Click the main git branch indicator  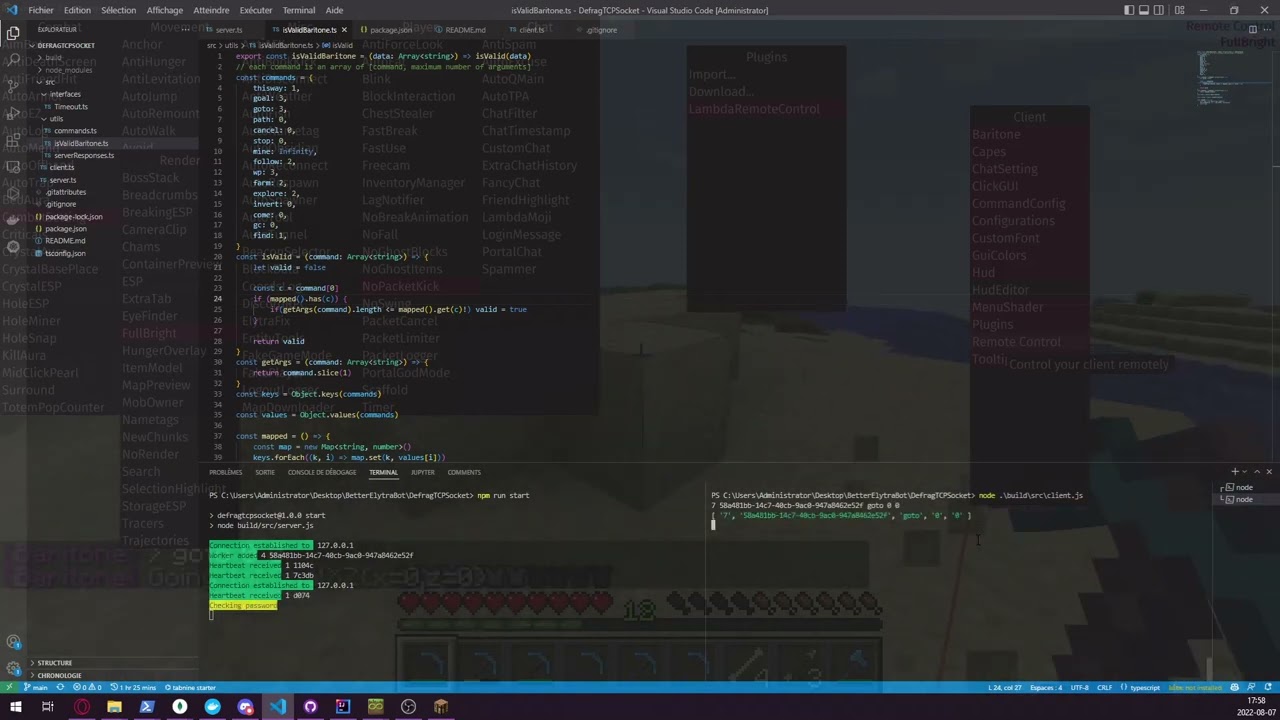coord(35,687)
